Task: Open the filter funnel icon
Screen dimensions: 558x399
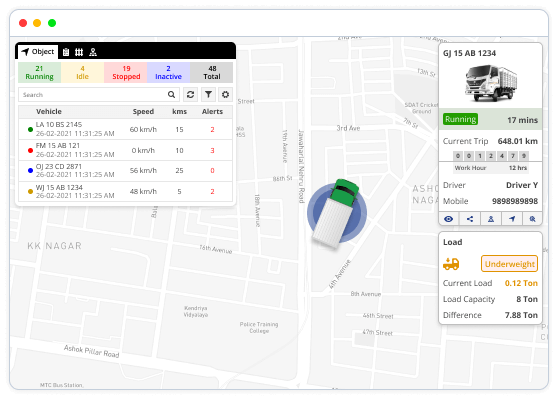Action: pyautogui.click(x=208, y=95)
